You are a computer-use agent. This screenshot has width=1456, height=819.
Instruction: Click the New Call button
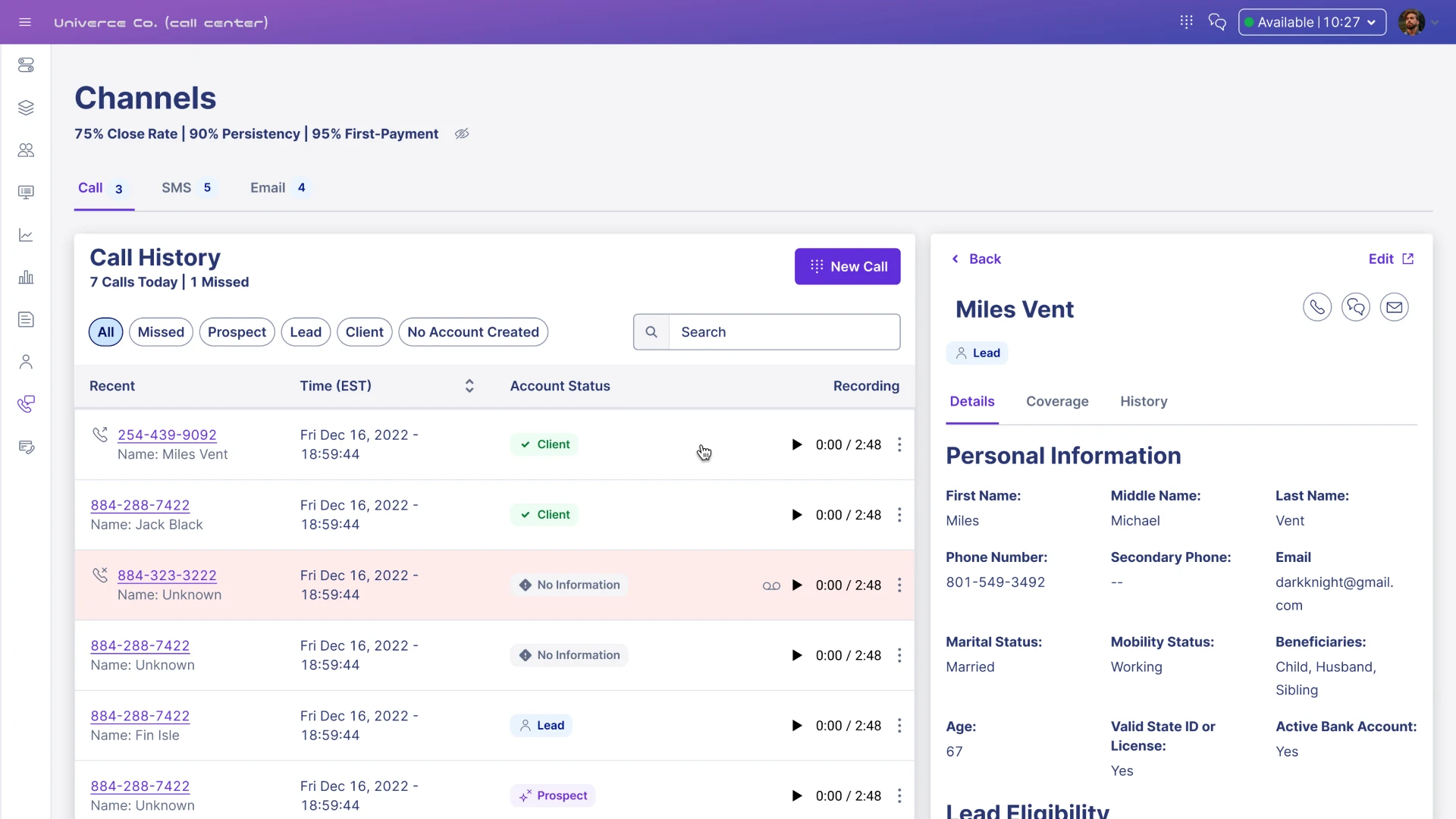847,266
